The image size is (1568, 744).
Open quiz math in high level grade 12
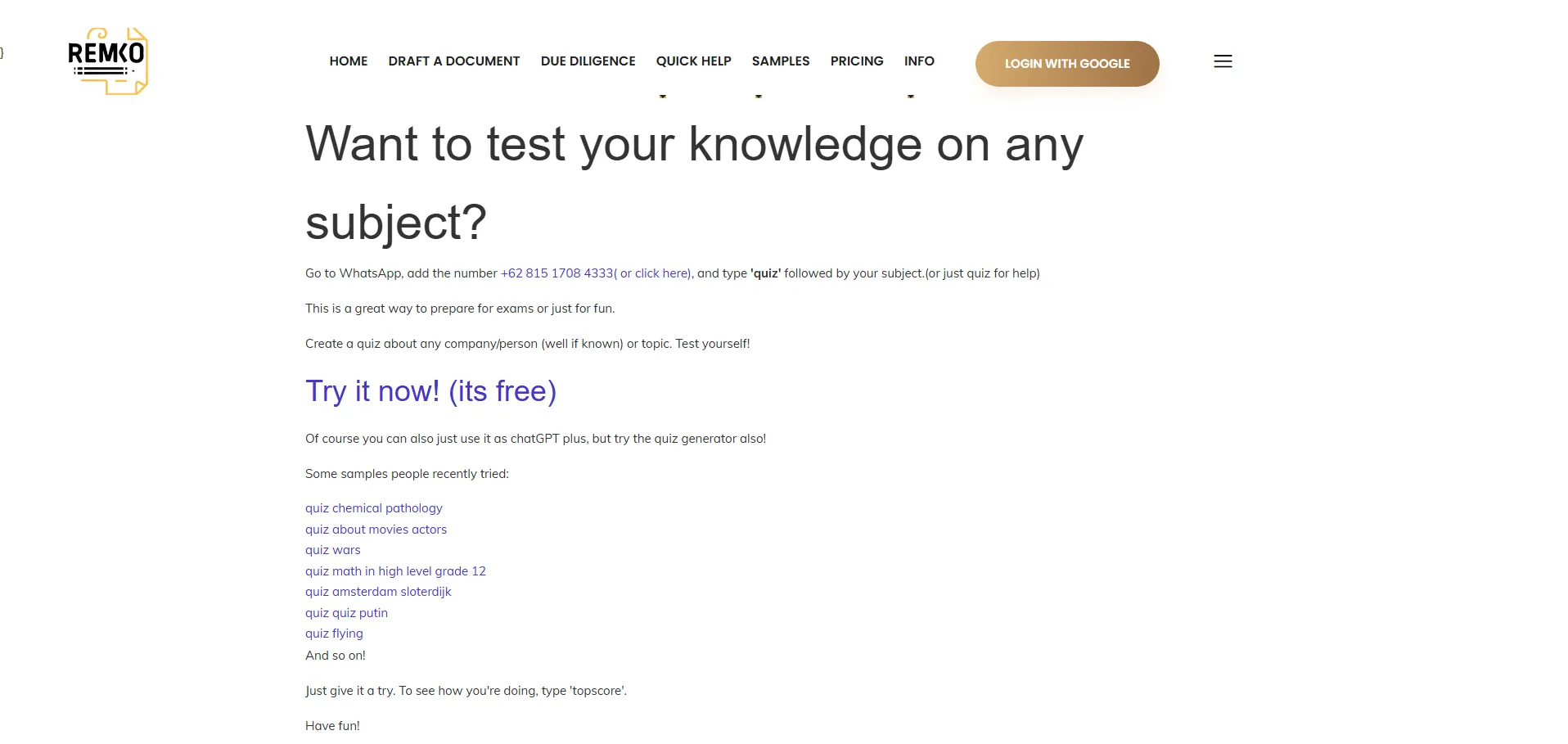[x=395, y=571]
